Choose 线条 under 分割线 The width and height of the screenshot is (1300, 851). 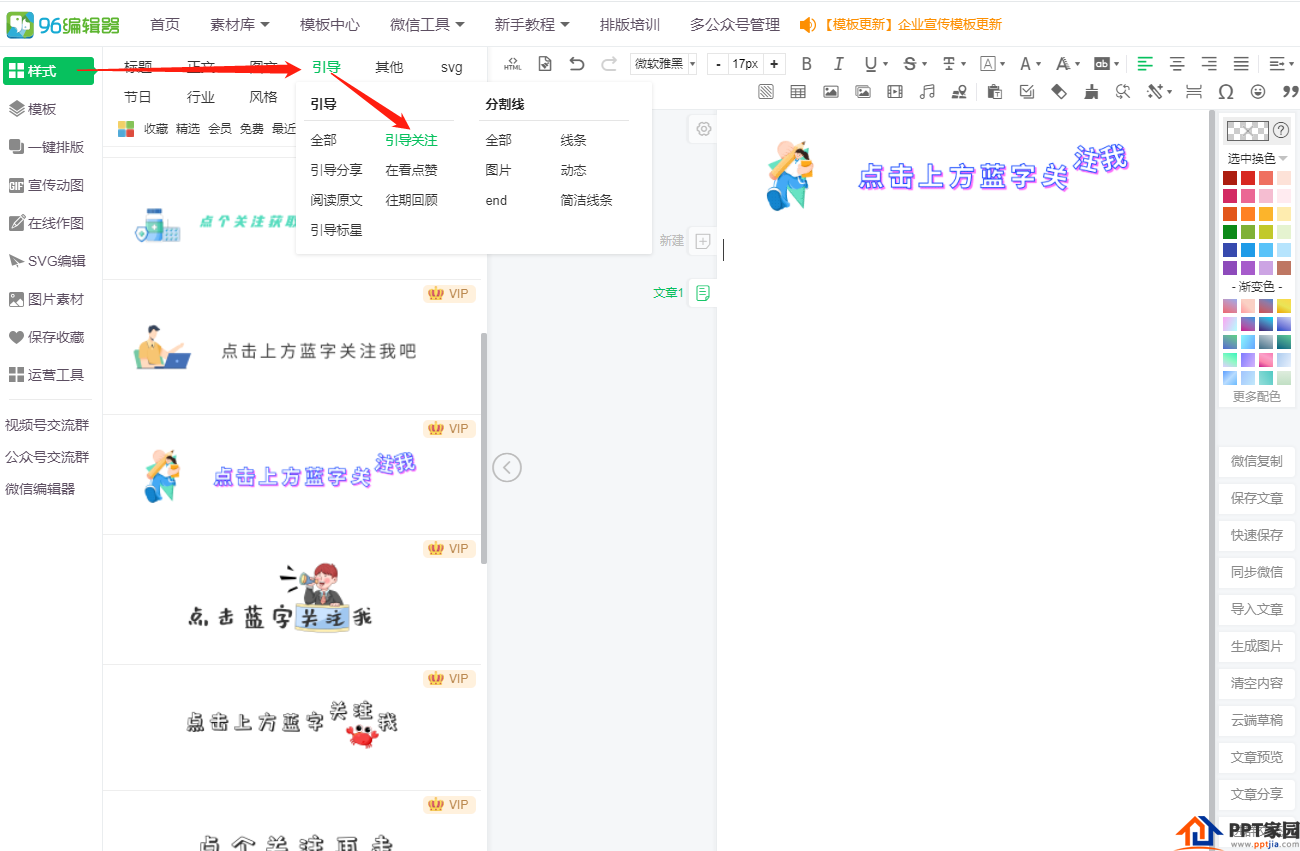573,140
